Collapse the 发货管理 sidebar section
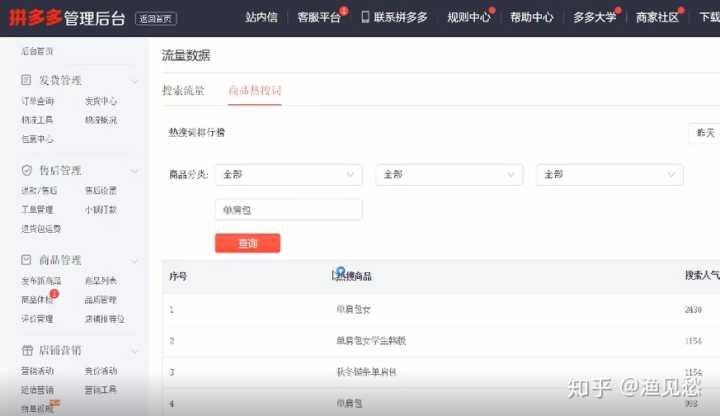 click(x=135, y=82)
